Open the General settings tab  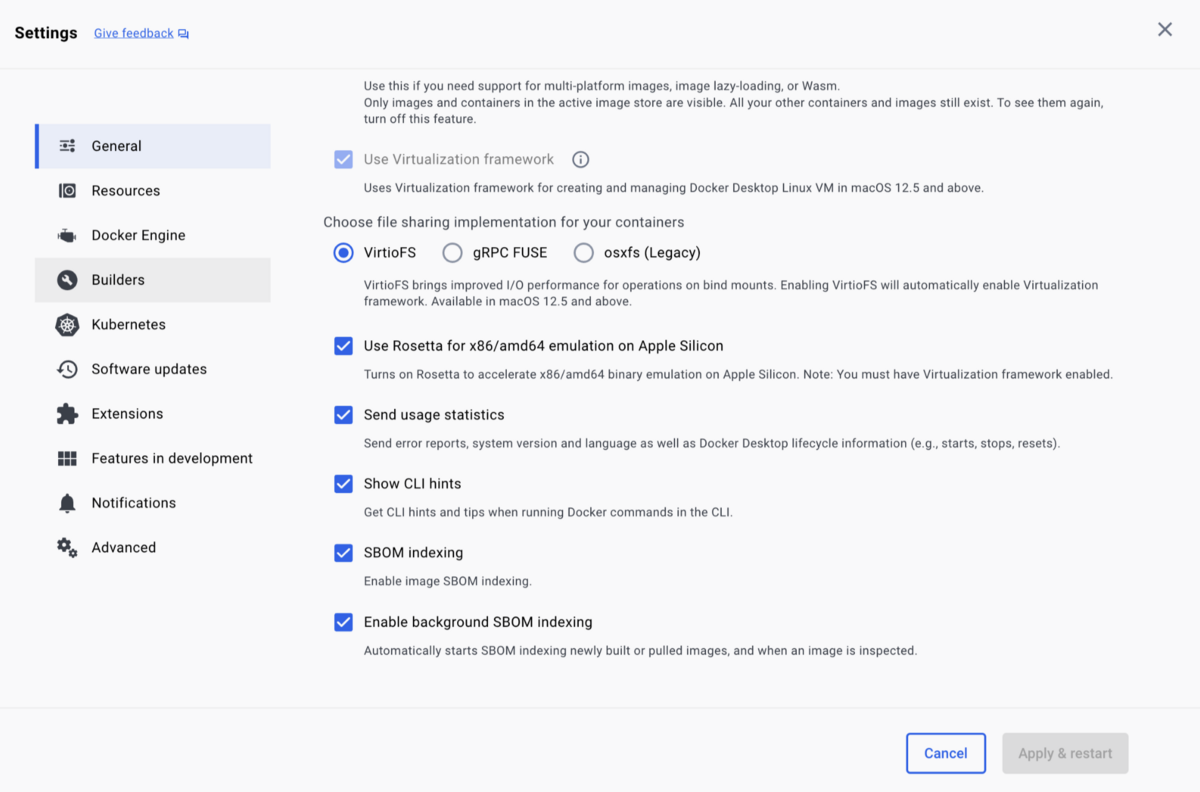[153, 146]
